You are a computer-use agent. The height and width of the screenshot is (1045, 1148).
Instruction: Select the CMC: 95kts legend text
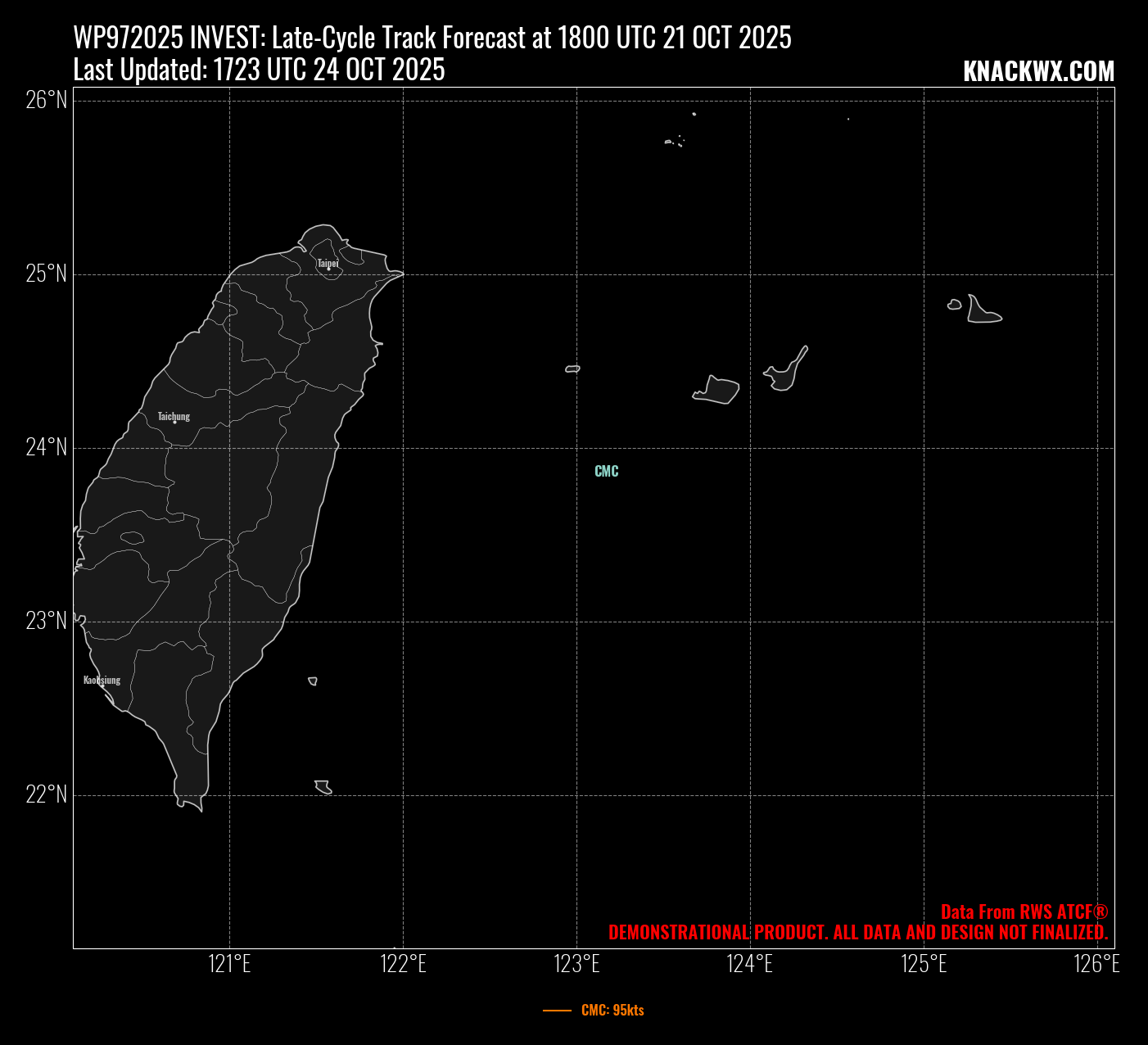click(612, 1011)
